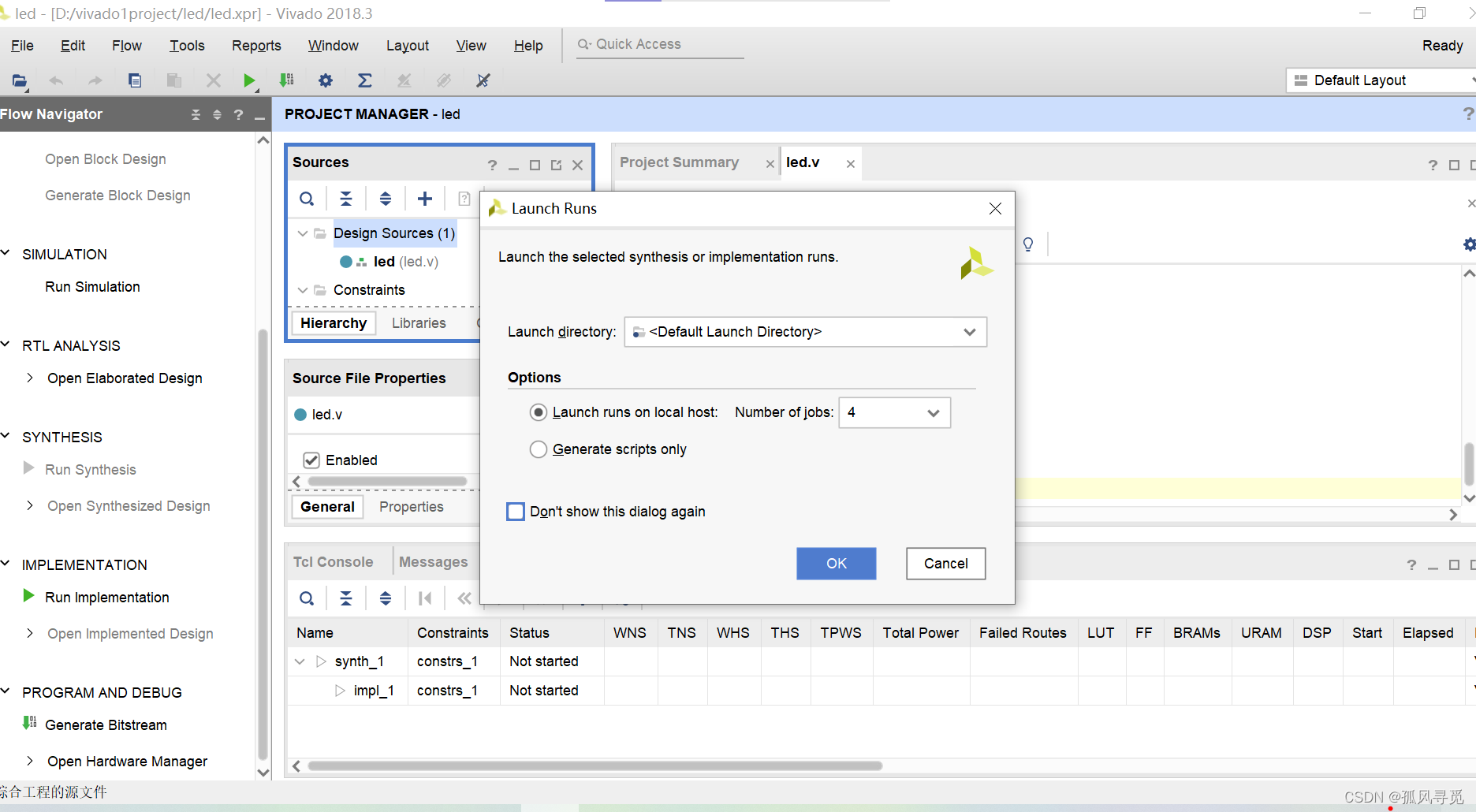Add sources with the plus icon

click(425, 199)
